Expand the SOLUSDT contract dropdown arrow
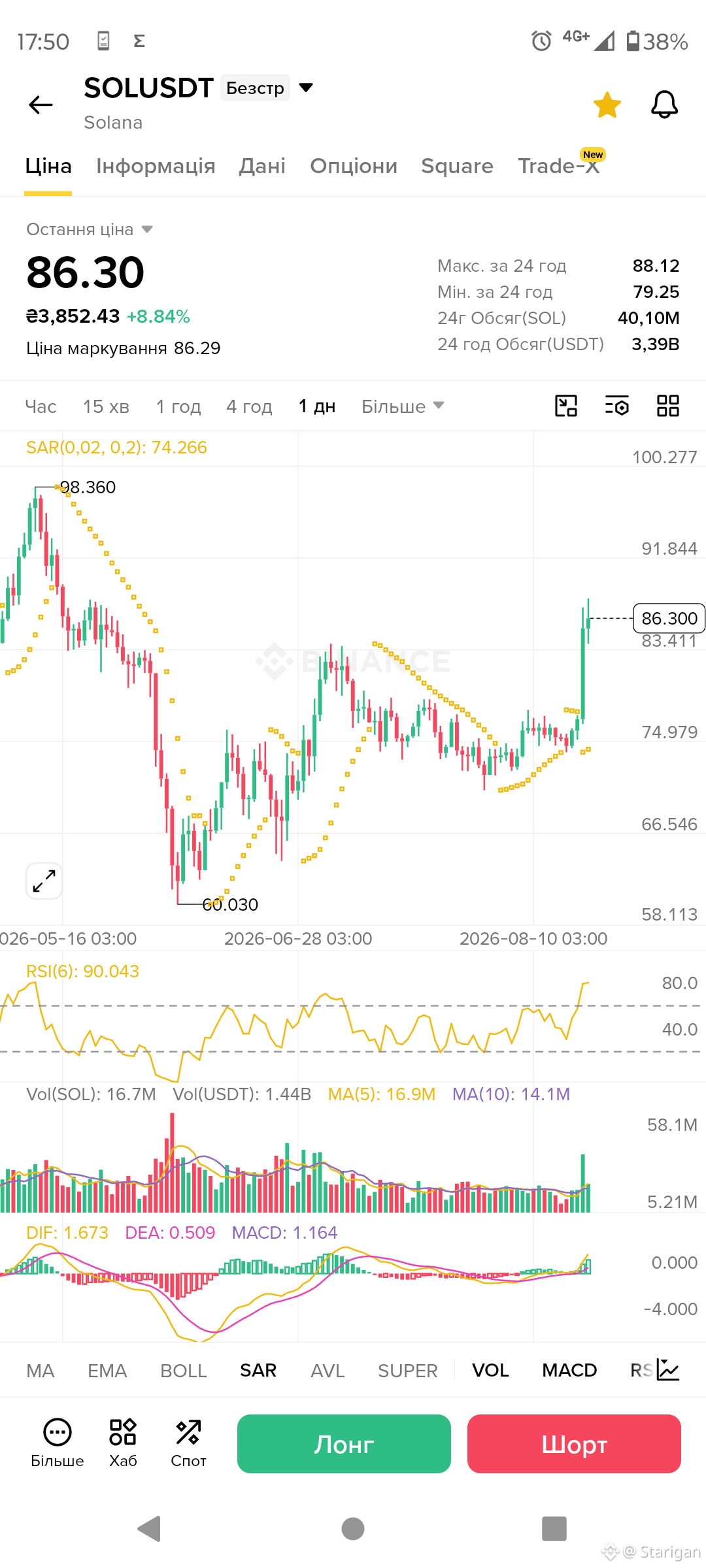Viewport: 706px width, 1568px height. [306, 88]
